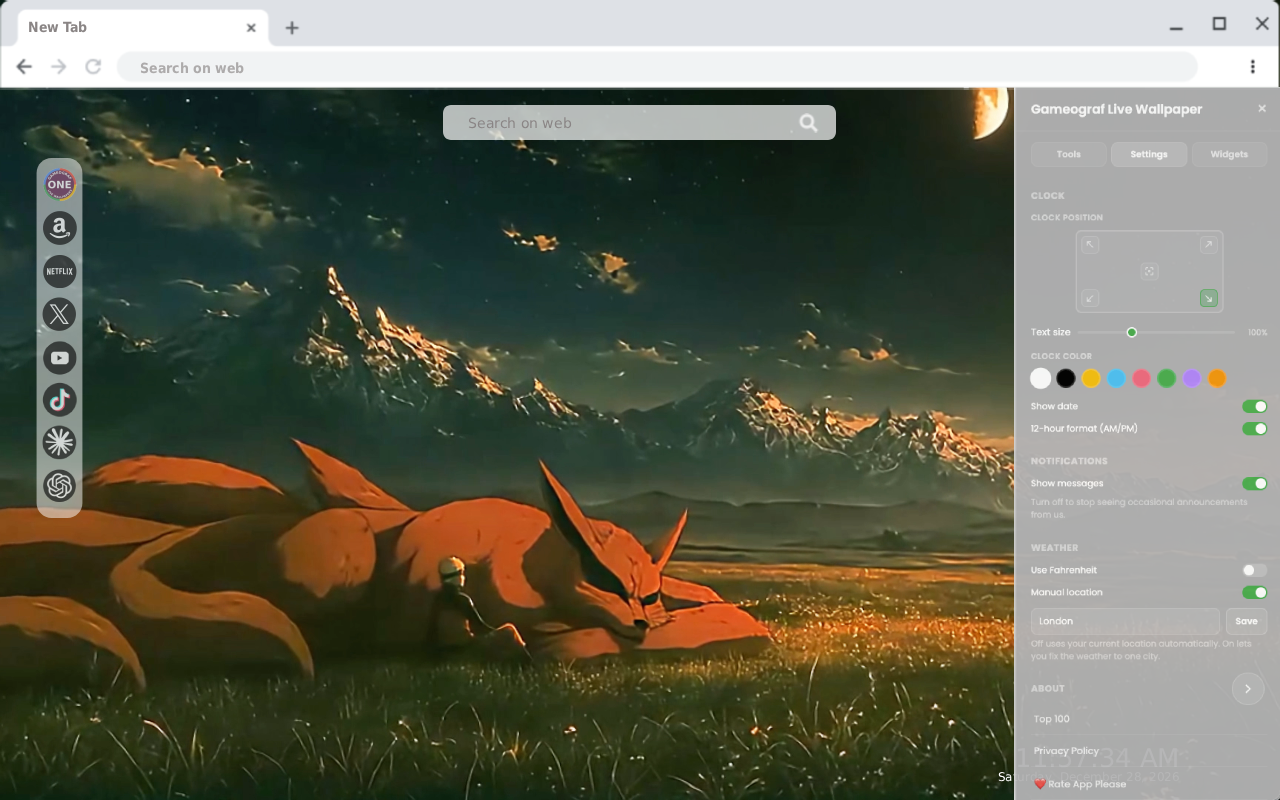Toggle Manual location switch
1280x800 pixels.
pos(1254,592)
